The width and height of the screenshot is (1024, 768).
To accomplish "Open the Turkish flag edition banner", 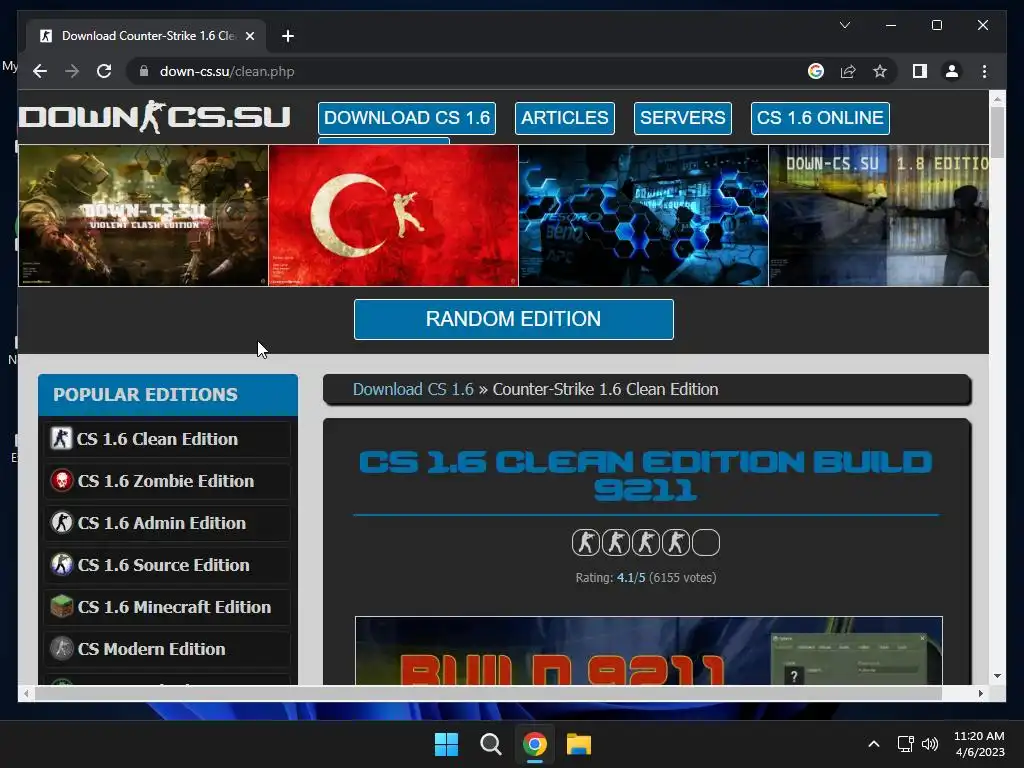I will tap(393, 216).
